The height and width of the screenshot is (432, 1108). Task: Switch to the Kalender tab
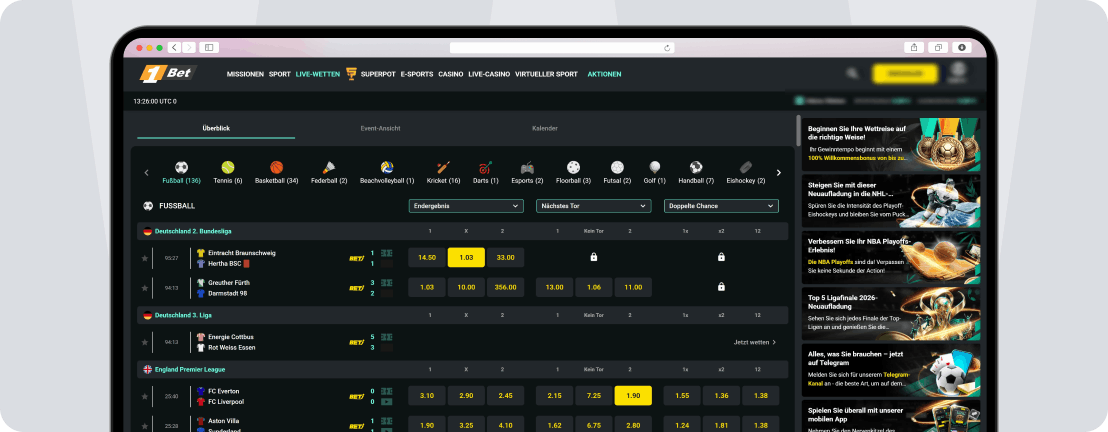coord(545,129)
